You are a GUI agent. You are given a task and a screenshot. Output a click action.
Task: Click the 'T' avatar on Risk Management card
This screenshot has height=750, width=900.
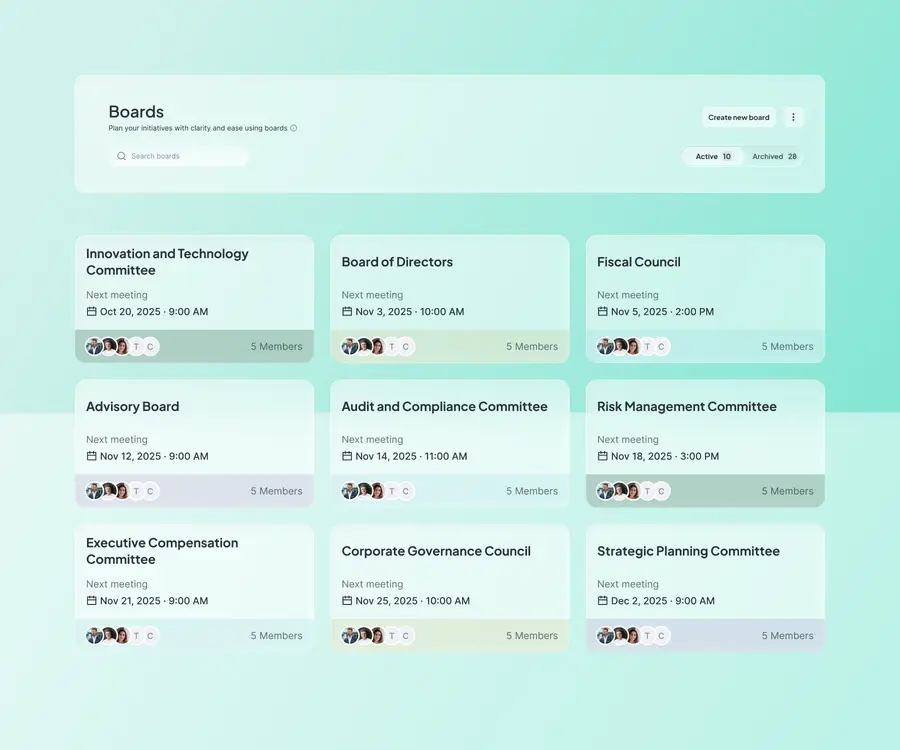647,491
